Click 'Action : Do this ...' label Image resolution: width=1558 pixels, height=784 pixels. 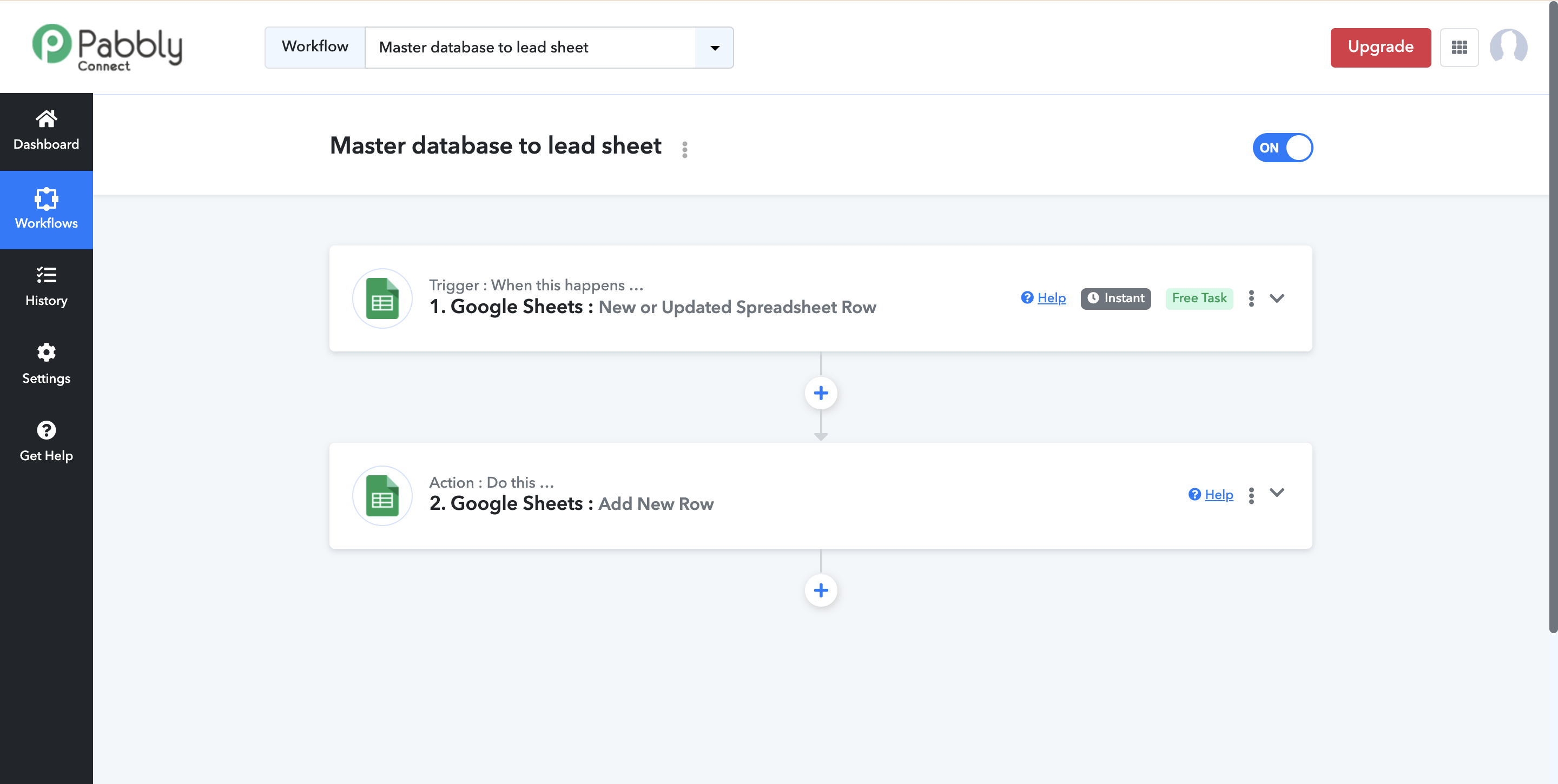click(x=492, y=482)
